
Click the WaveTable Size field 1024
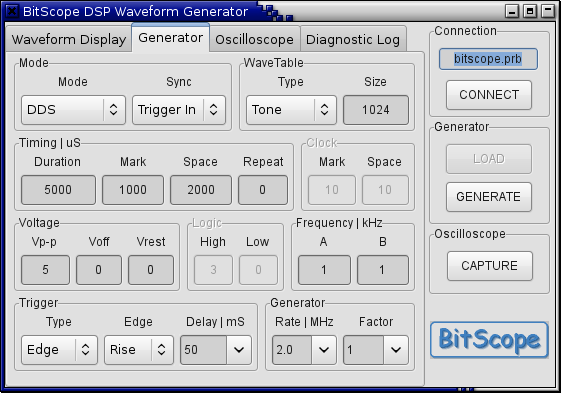376,110
